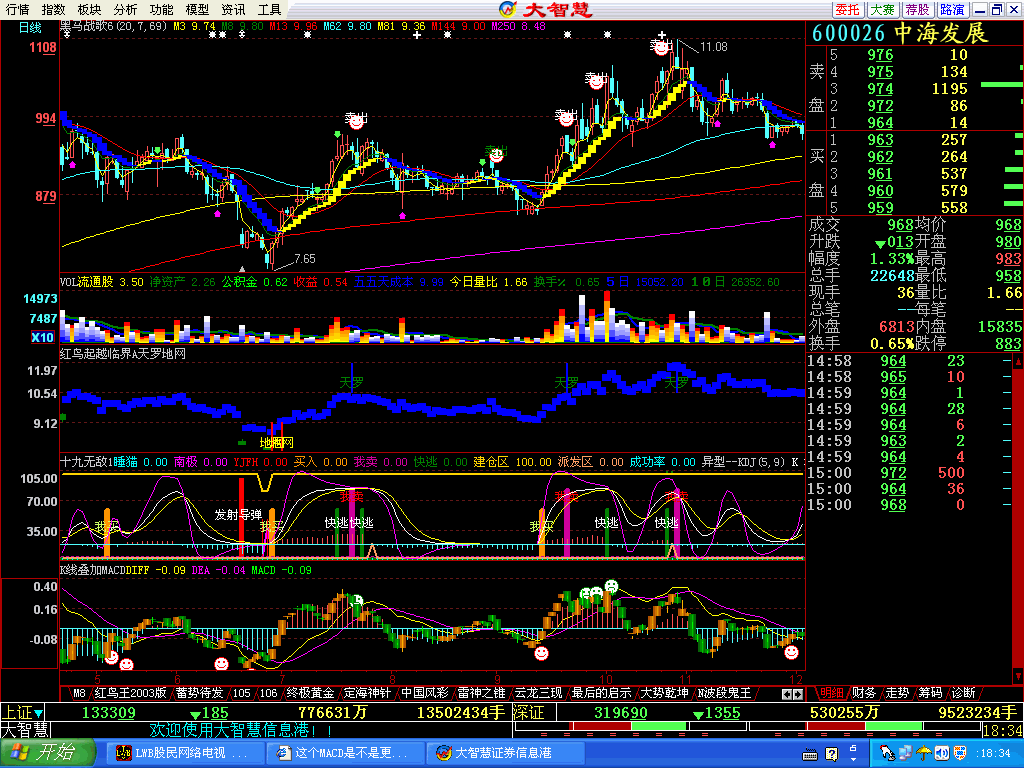
Task: Click the 大赛 button in title bar
Action: coord(882,10)
